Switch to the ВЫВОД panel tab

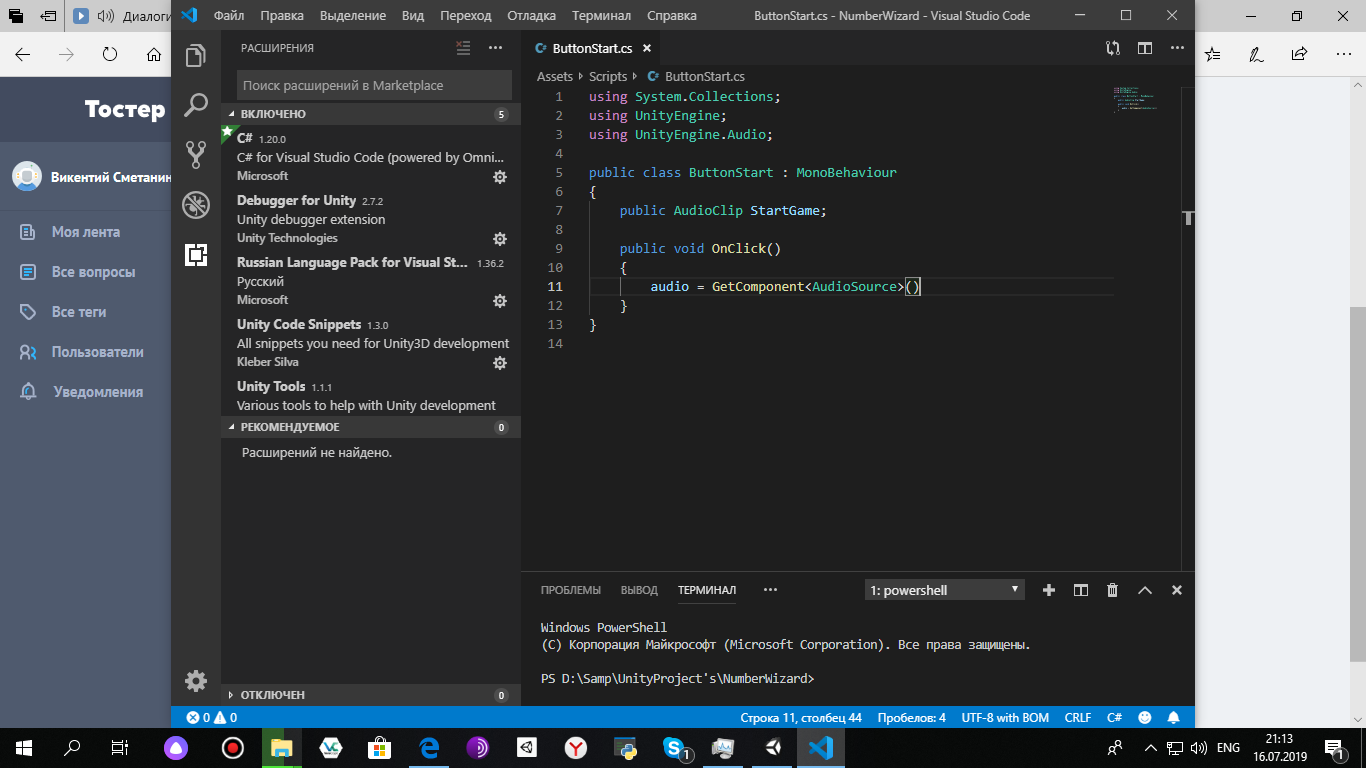639,590
